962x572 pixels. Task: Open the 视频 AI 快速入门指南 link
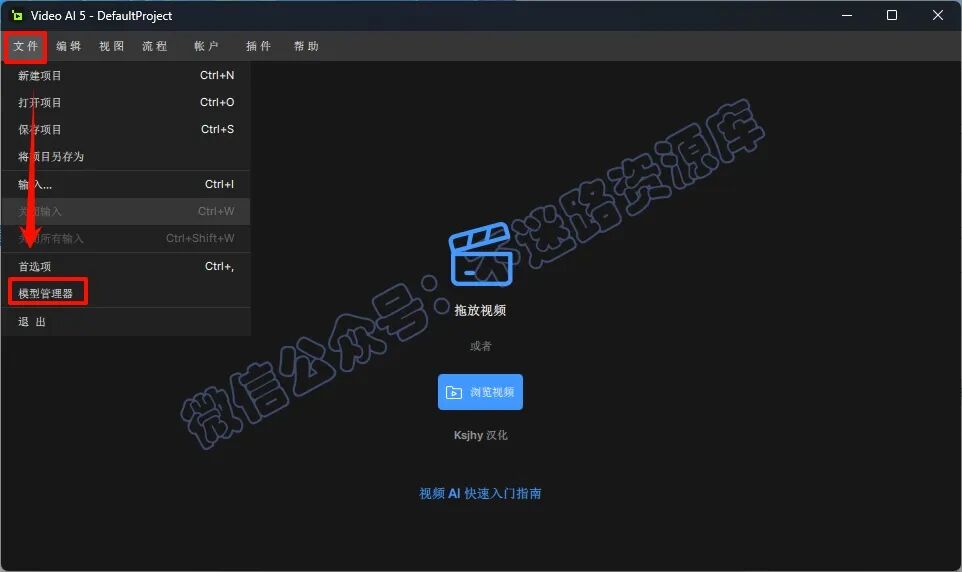click(480, 493)
